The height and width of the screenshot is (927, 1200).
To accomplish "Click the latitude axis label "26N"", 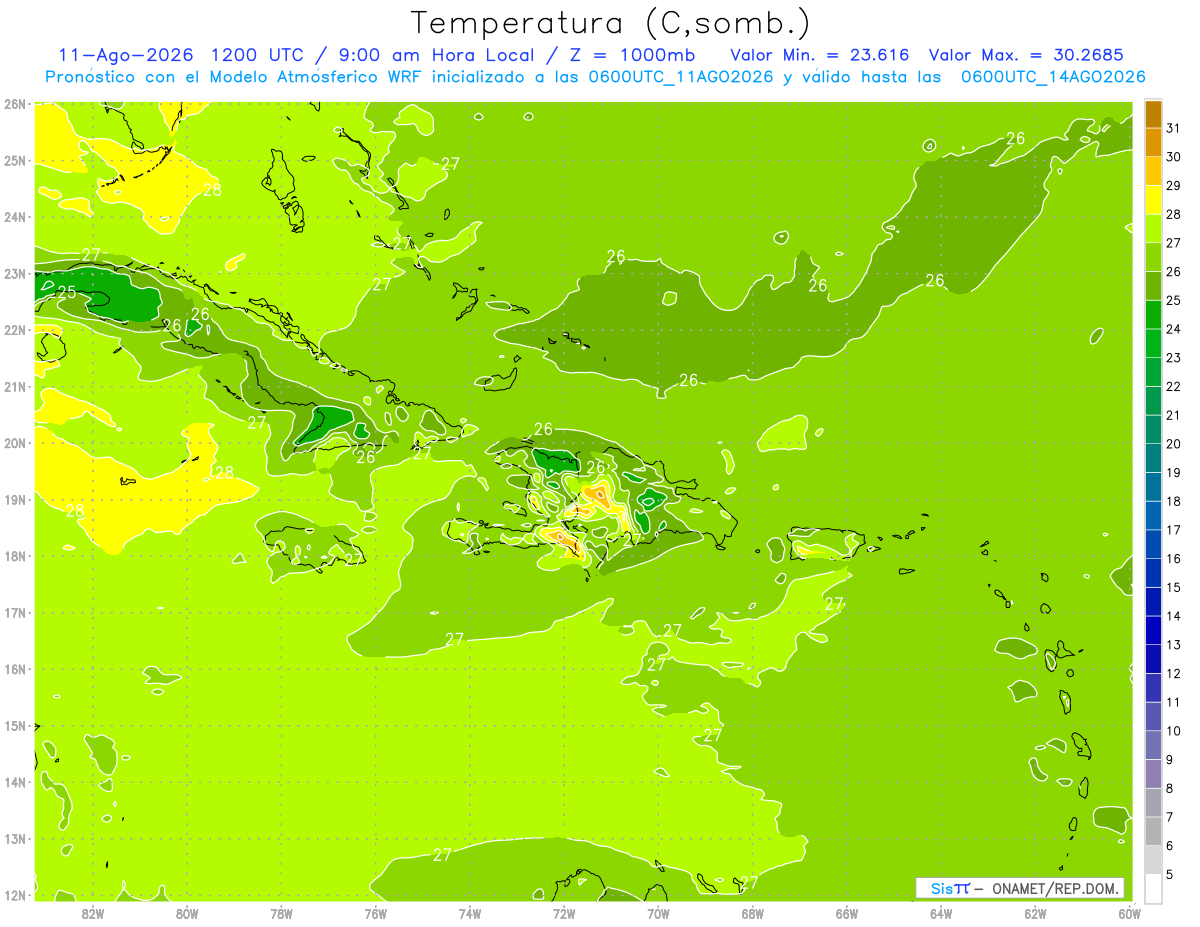I will [x=15, y=104].
